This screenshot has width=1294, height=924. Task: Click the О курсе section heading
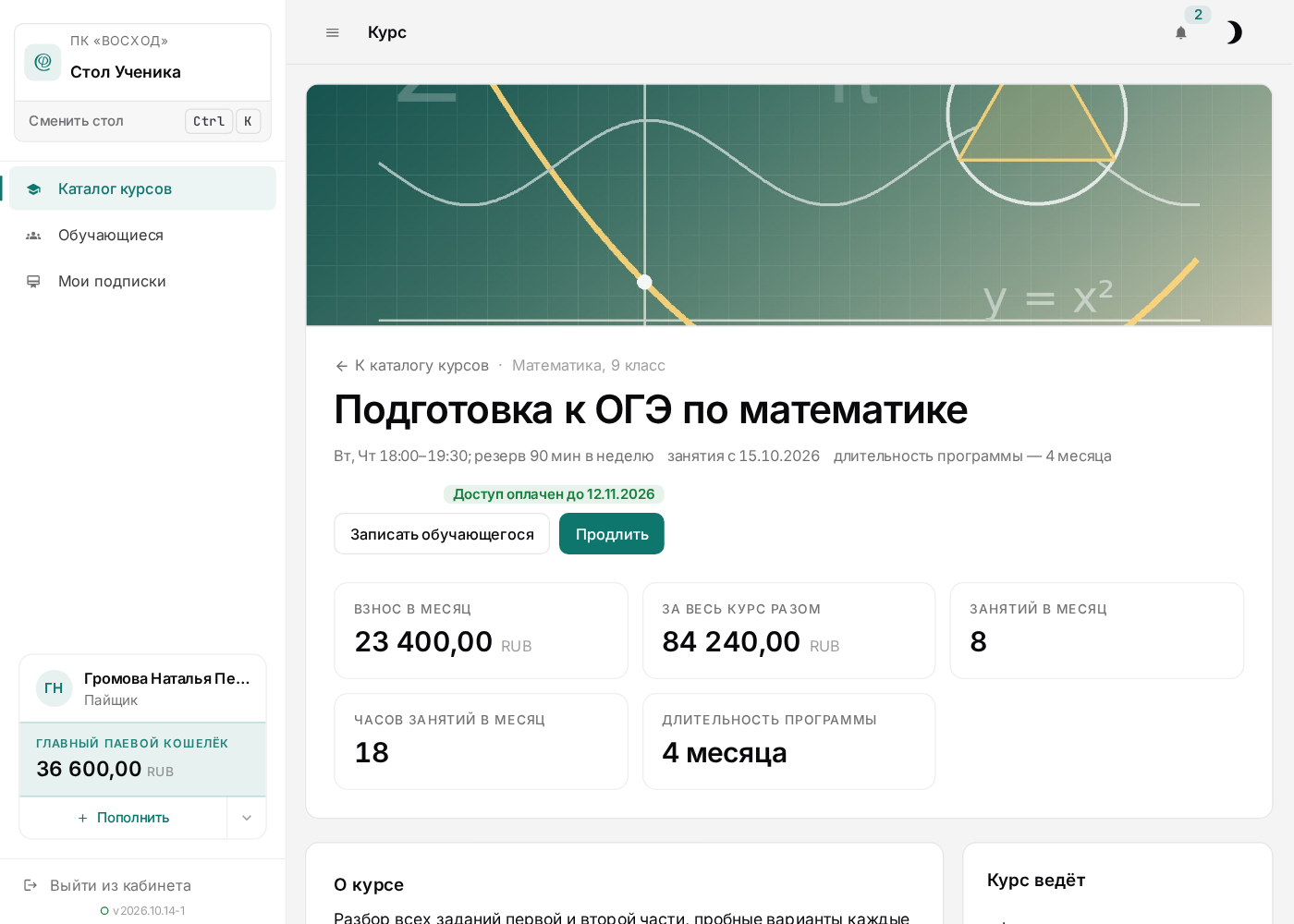(x=369, y=884)
